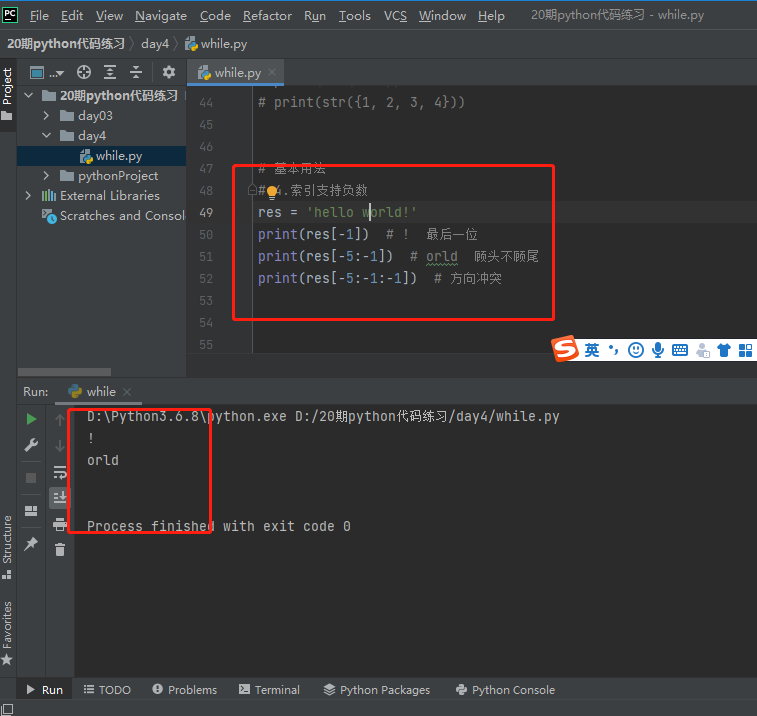The width and height of the screenshot is (757, 716).
Task: Close the while.py editor tab
Action: click(x=272, y=72)
